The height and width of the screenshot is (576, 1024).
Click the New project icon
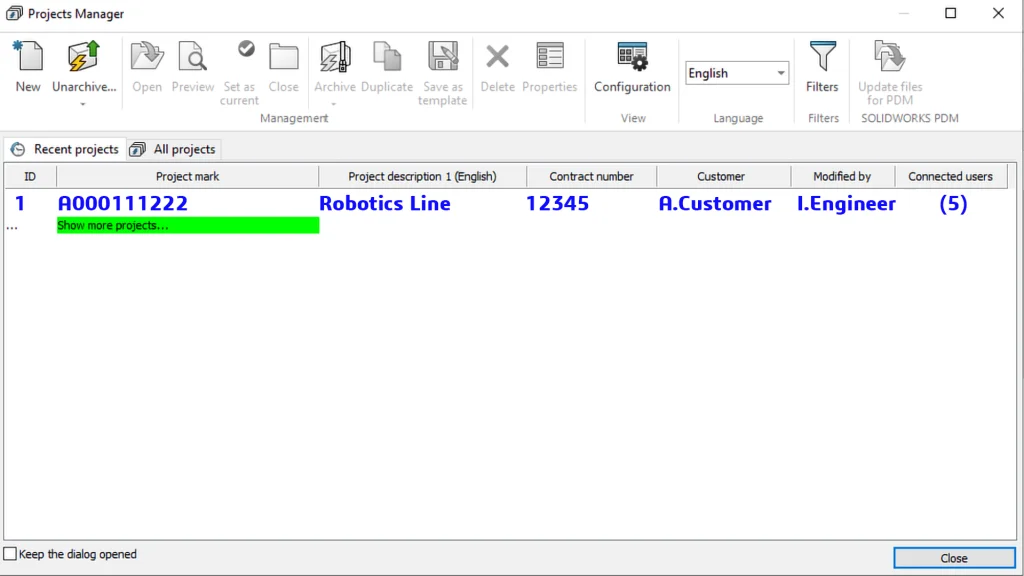click(x=28, y=58)
